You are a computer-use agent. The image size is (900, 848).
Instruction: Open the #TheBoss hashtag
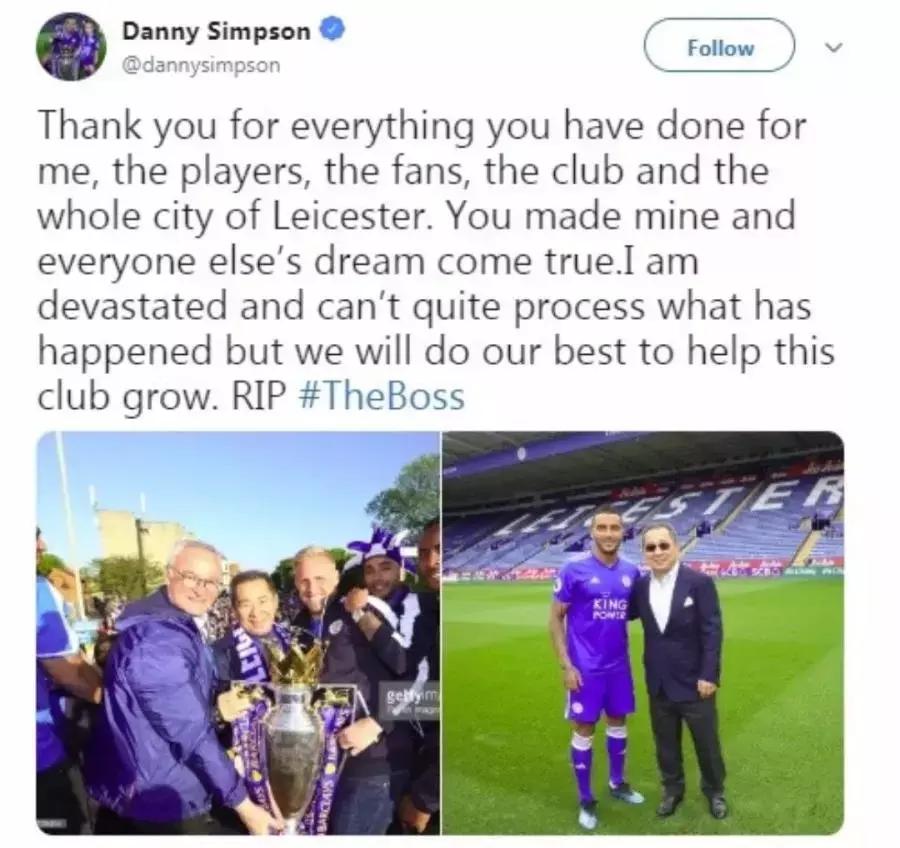point(382,397)
